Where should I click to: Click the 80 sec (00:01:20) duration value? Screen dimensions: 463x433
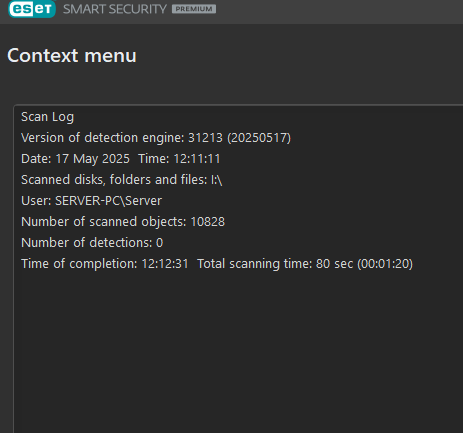click(x=364, y=264)
